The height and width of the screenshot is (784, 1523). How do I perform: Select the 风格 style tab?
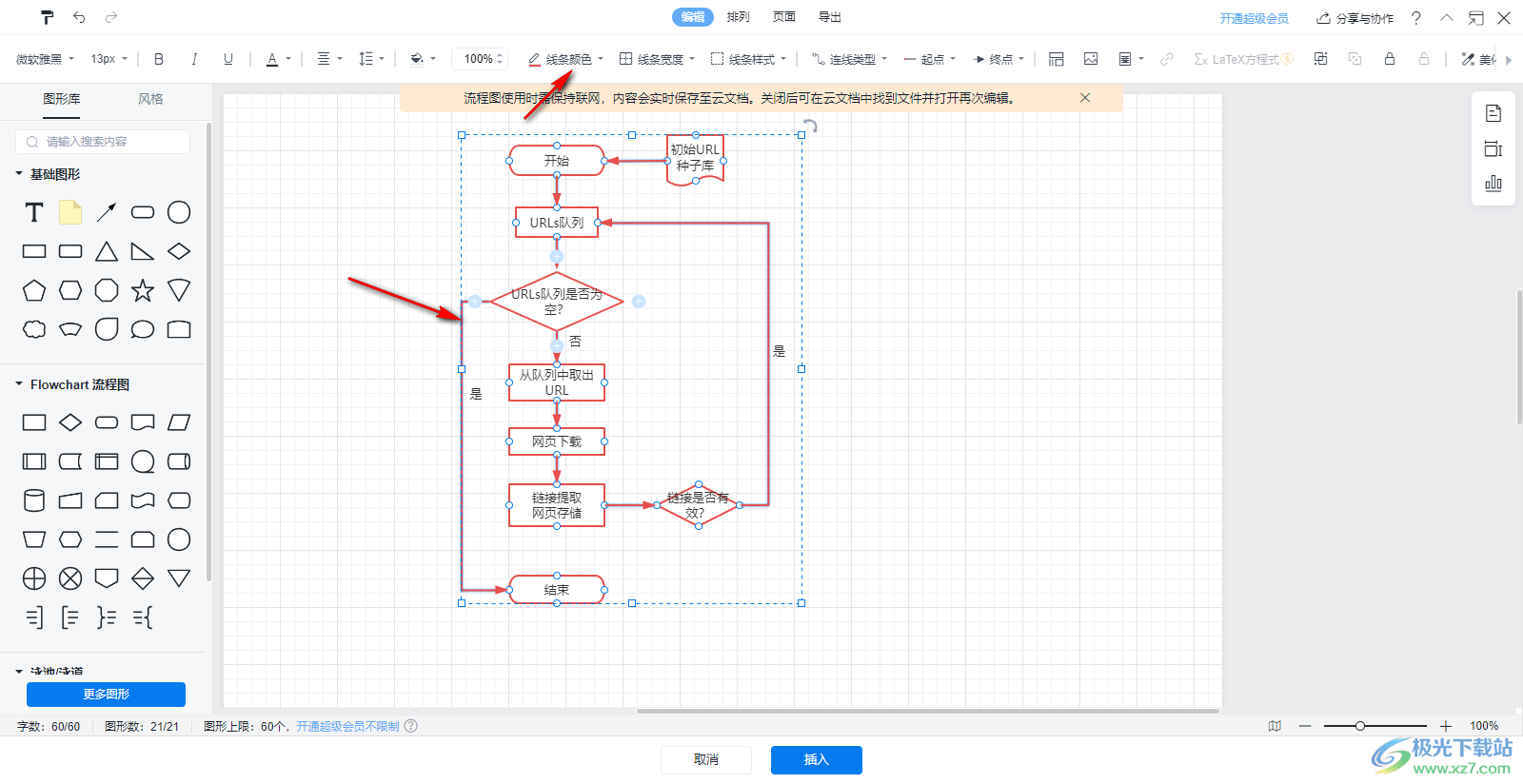(150, 99)
